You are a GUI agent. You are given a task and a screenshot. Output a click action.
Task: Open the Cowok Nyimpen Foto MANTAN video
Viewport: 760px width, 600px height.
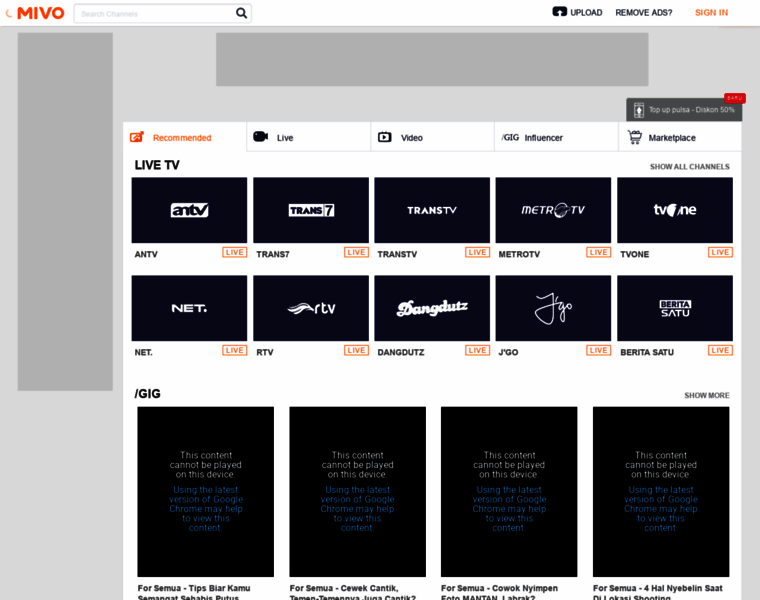point(509,491)
